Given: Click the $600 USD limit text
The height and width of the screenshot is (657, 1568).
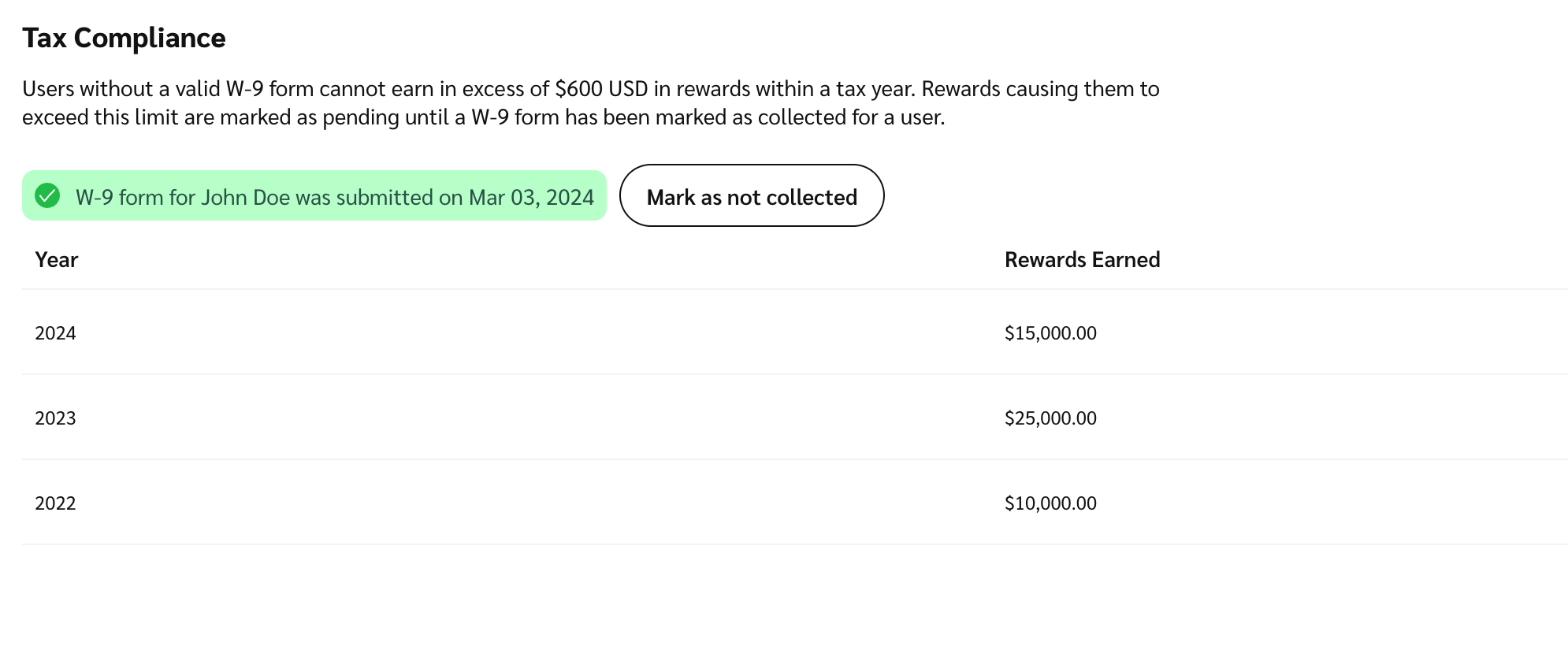Looking at the screenshot, I should (x=601, y=89).
